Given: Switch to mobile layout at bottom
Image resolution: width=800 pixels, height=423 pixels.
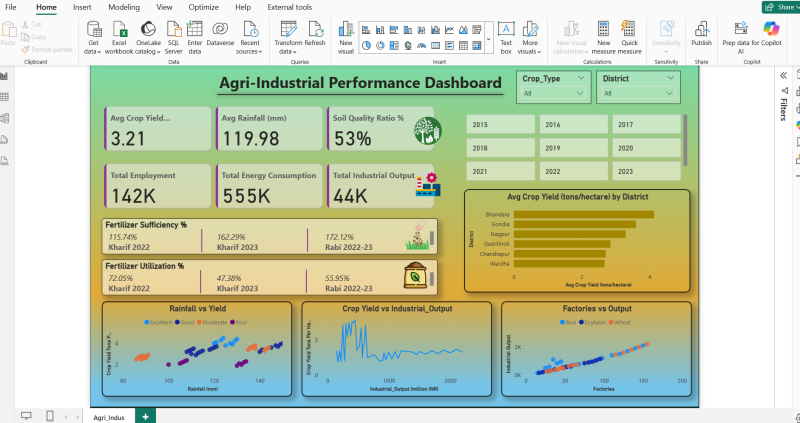Looking at the screenshot, I should (x=50, y=416).
